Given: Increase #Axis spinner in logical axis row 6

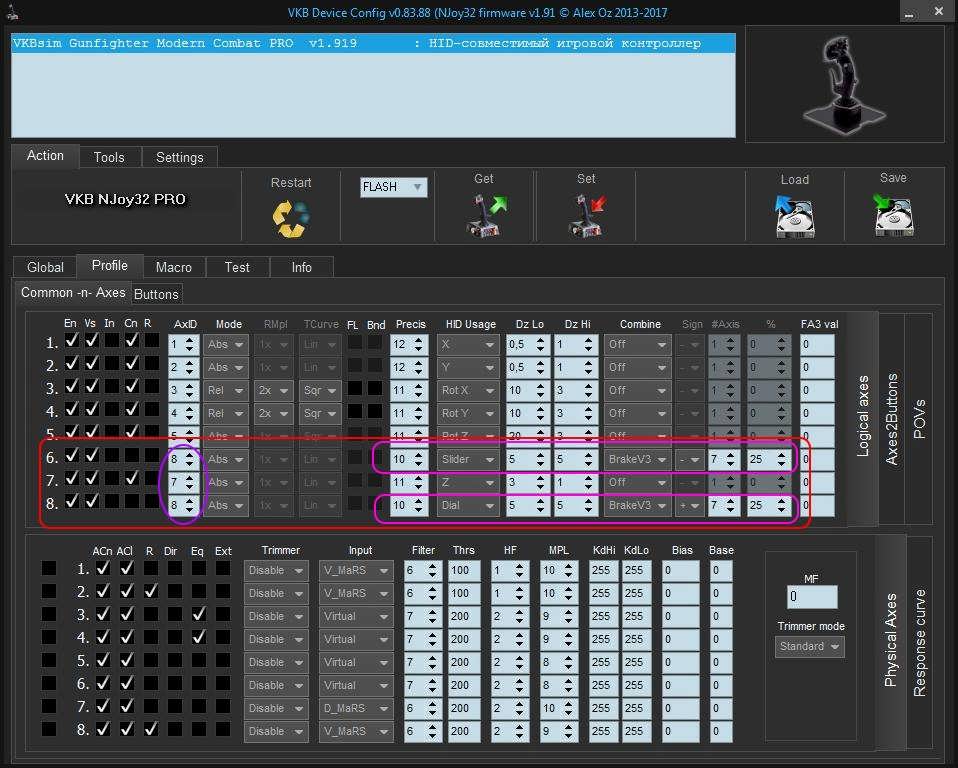Looking at the screenshot, I should pos(731,455).
